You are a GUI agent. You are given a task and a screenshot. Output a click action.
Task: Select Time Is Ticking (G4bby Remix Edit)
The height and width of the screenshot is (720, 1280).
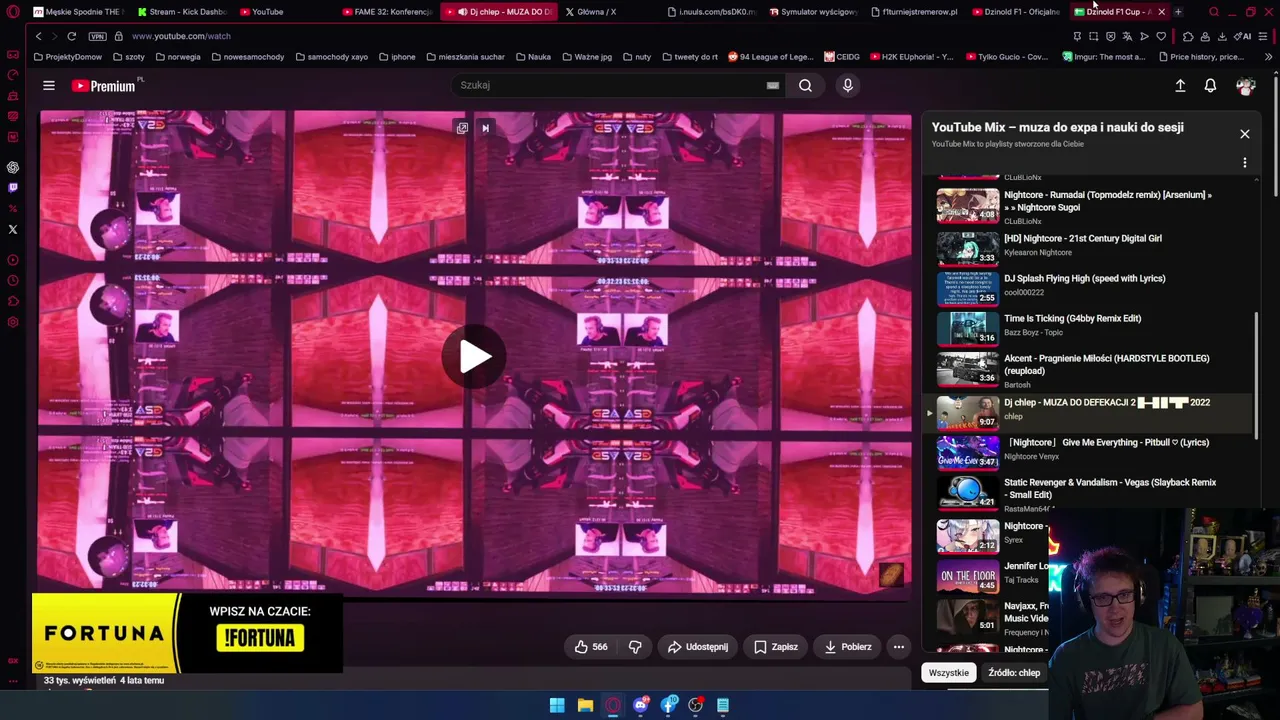(1090, 326)
